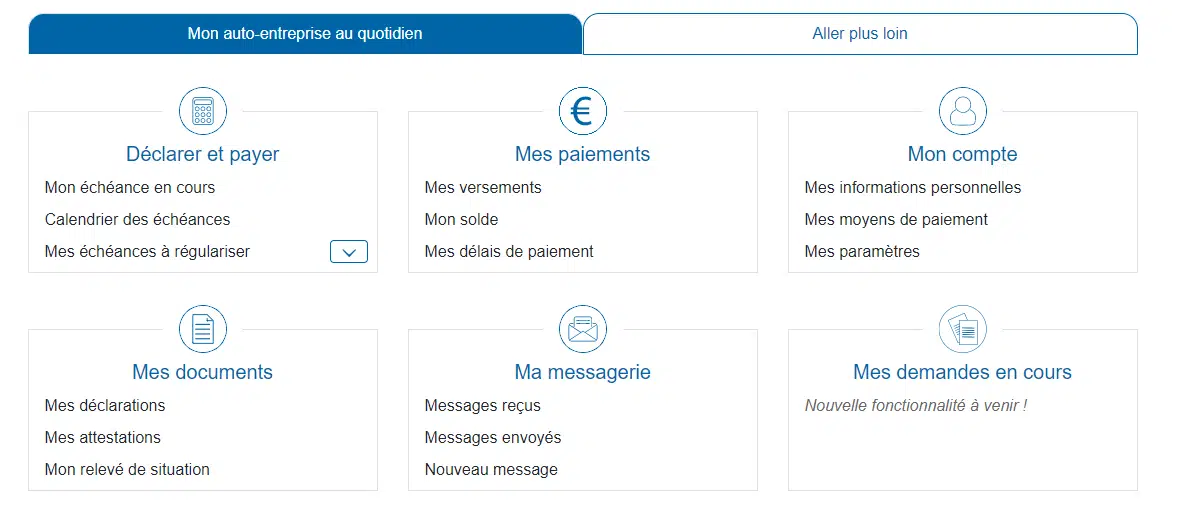Open Calendrier des échéances link

tap(137, 219)
